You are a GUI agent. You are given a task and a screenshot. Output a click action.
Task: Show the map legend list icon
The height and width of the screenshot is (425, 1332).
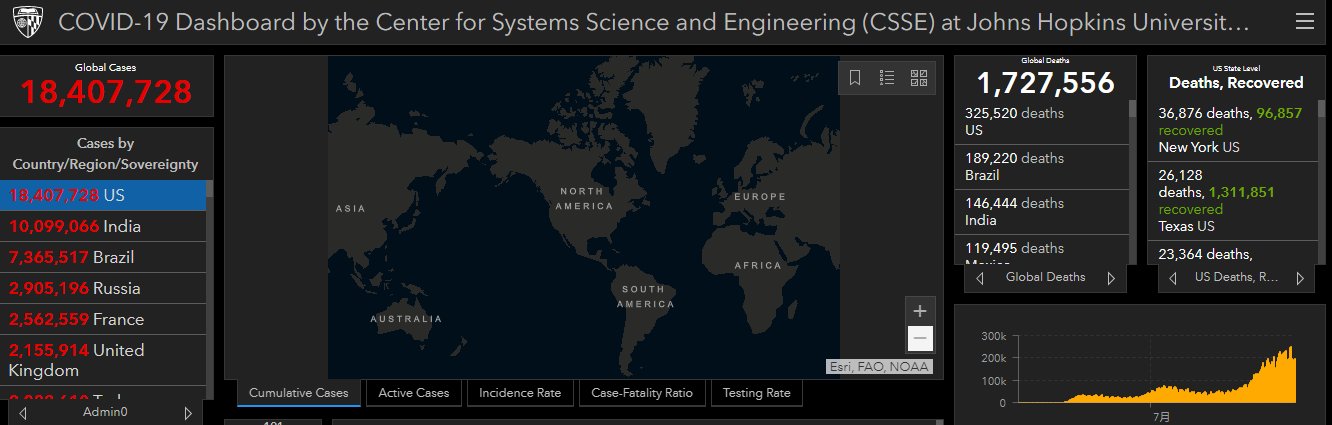887,77
